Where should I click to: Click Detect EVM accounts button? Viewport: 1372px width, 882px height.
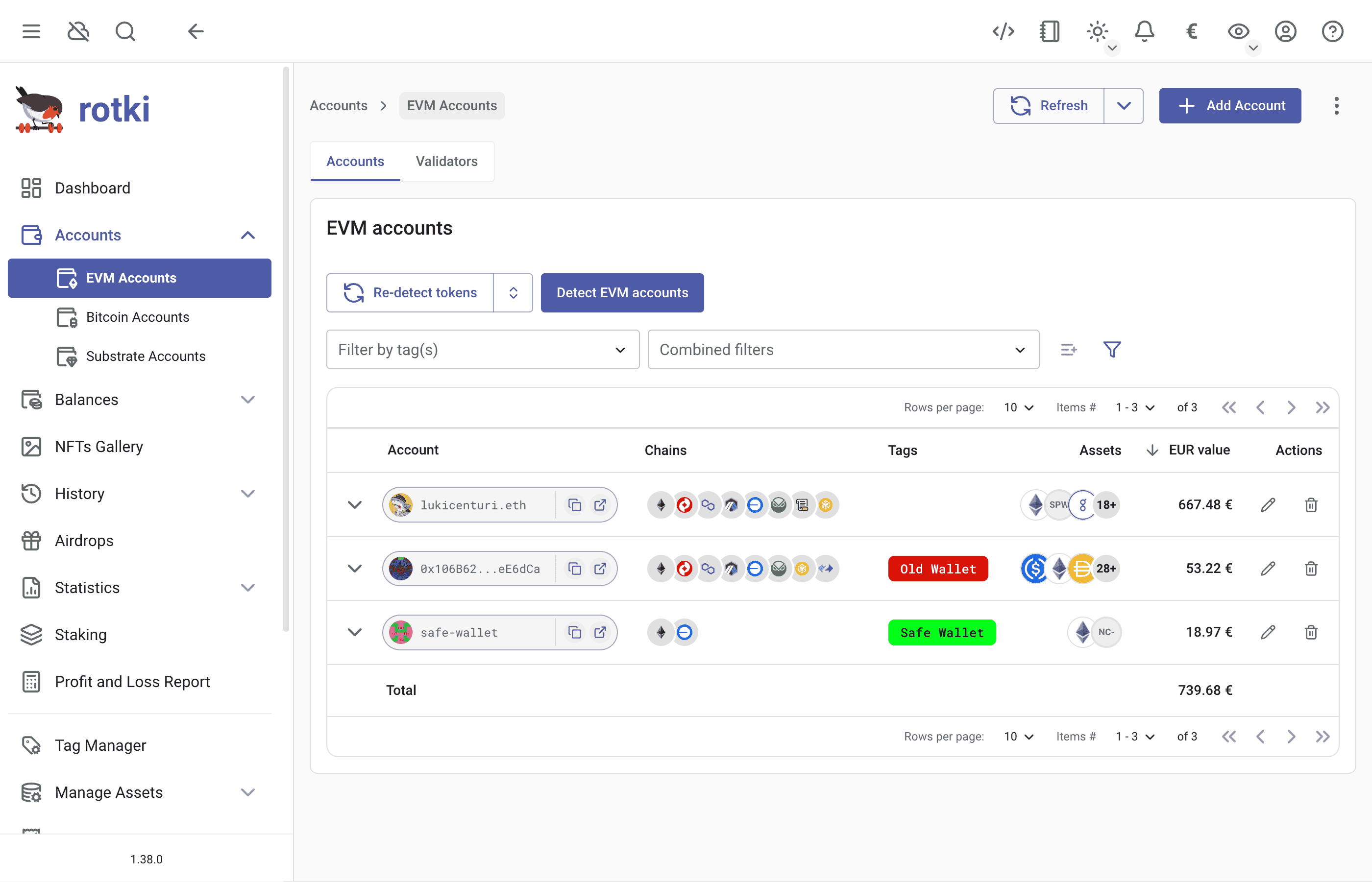622,293
